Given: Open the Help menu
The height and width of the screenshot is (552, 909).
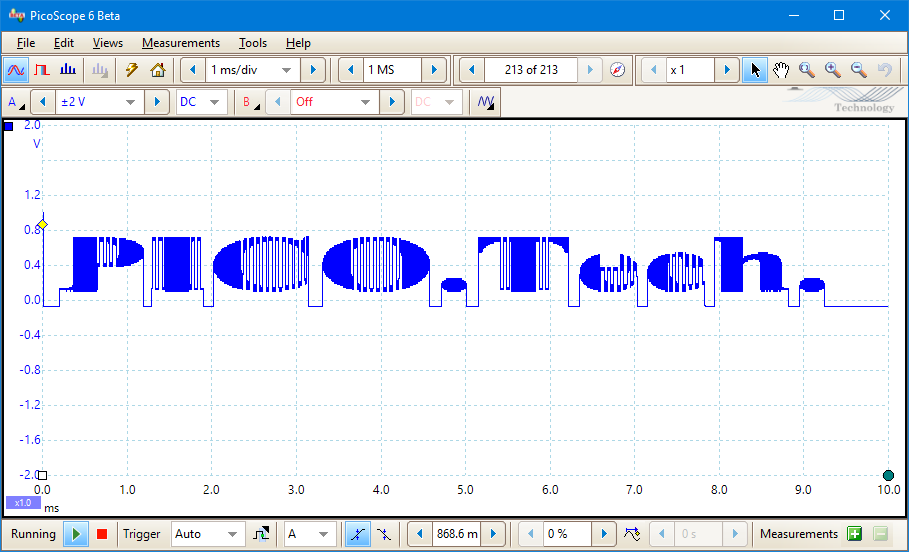Looking at the screenshot, I should tap(298, 43).
